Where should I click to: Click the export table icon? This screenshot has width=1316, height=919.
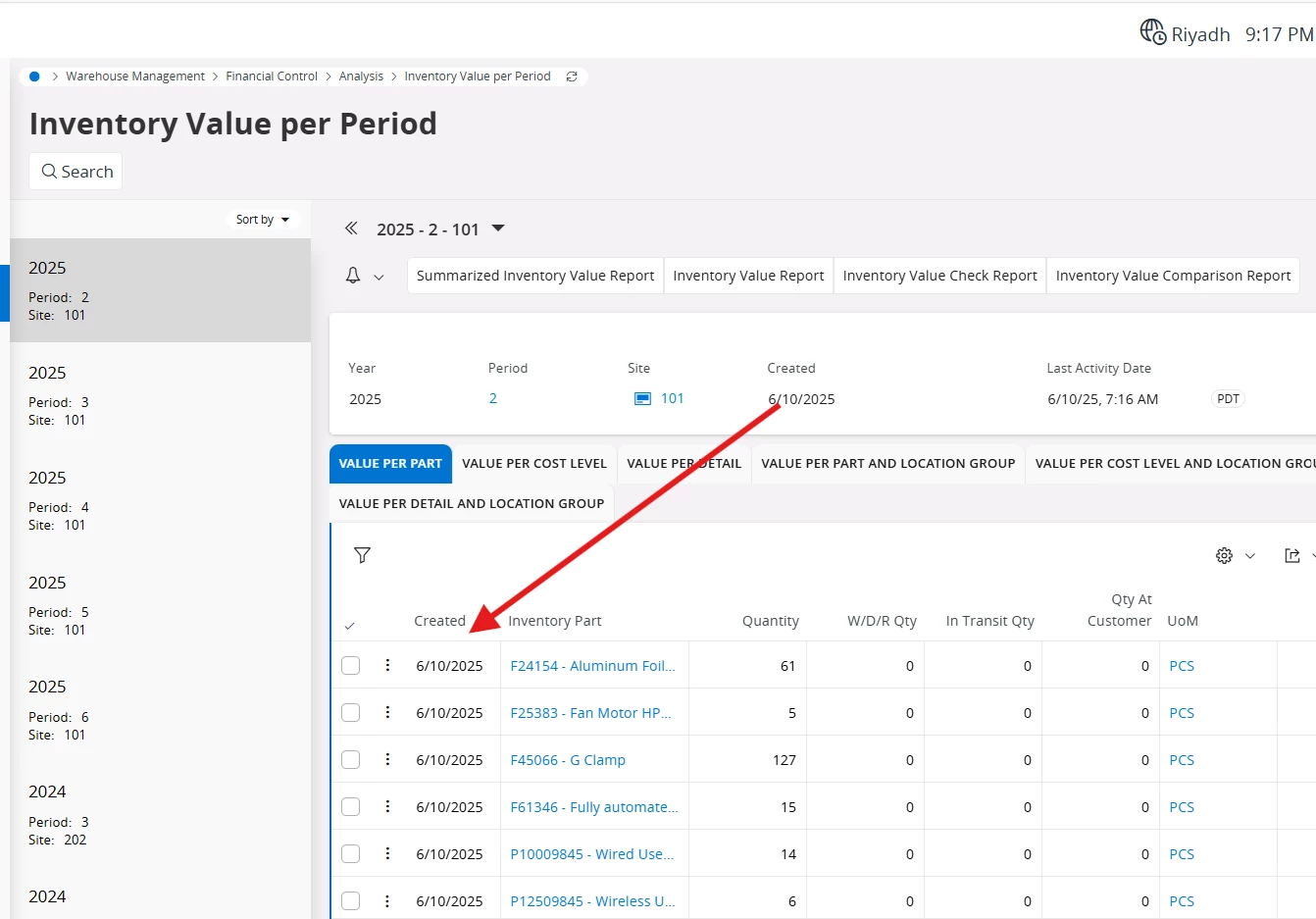point(1292,556)
